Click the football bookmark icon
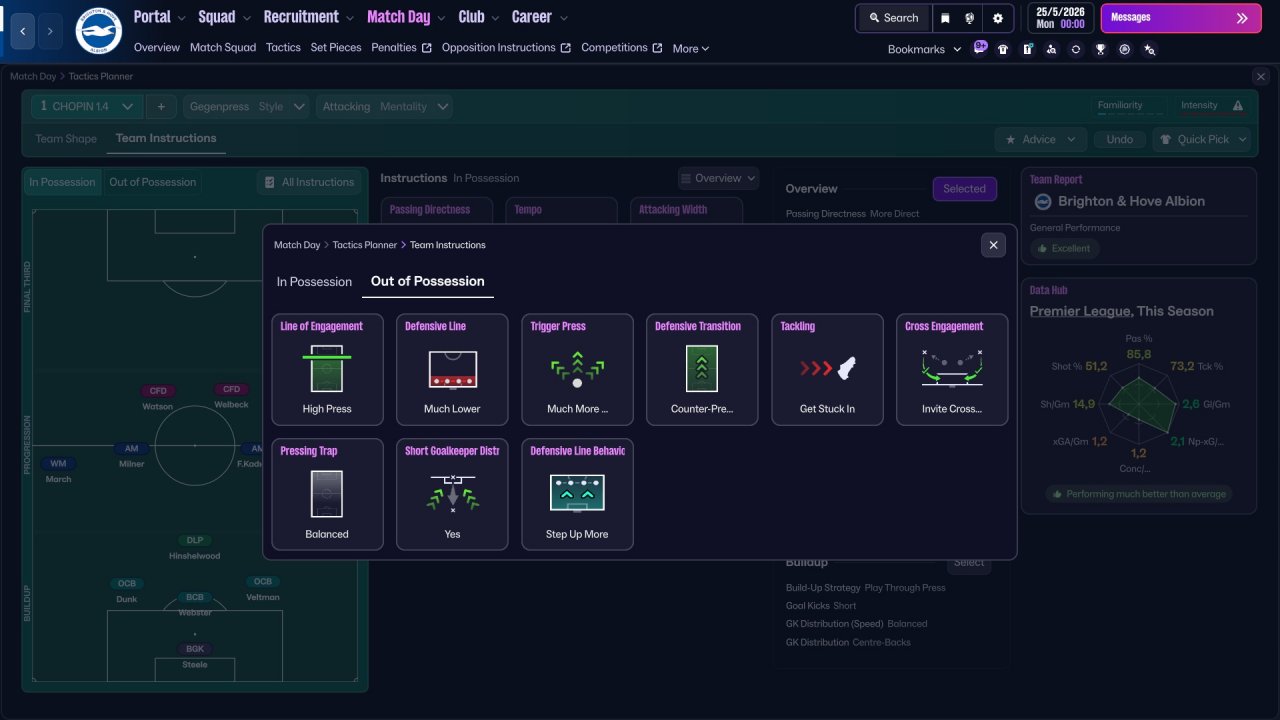Screen dimensions: 1280x720 click(x=1125, y=49)
